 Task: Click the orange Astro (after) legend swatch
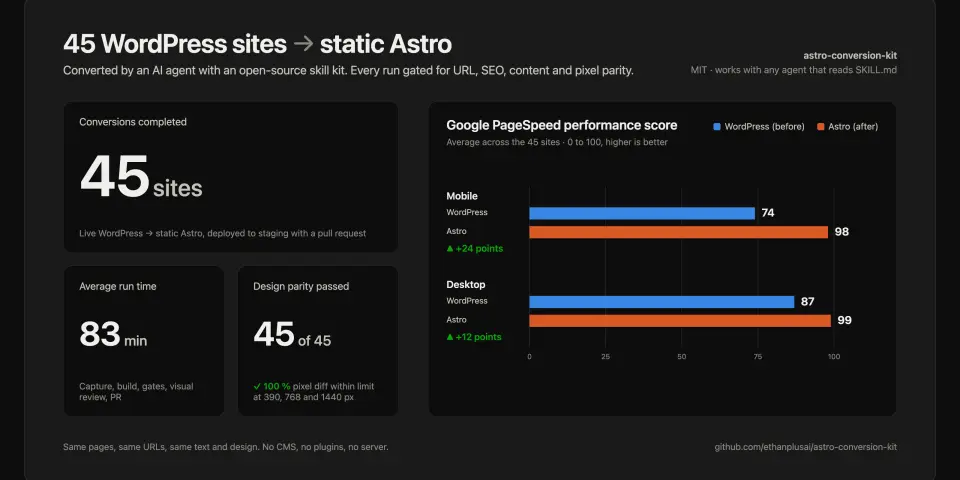click(820, 127)
